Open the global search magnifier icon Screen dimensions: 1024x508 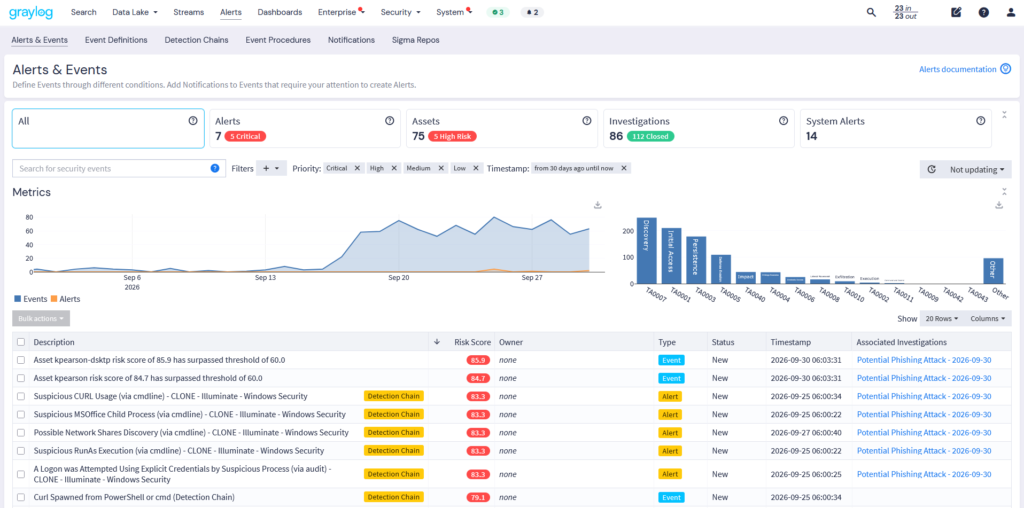[871, 12]
